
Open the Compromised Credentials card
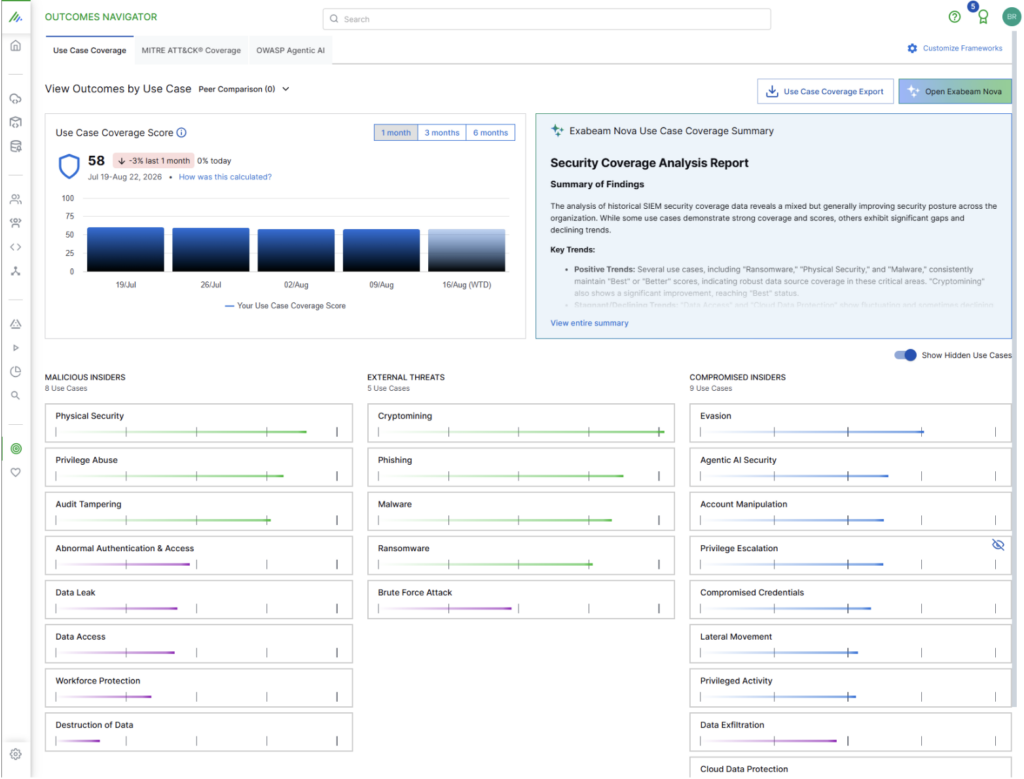[x=850, y=599]
